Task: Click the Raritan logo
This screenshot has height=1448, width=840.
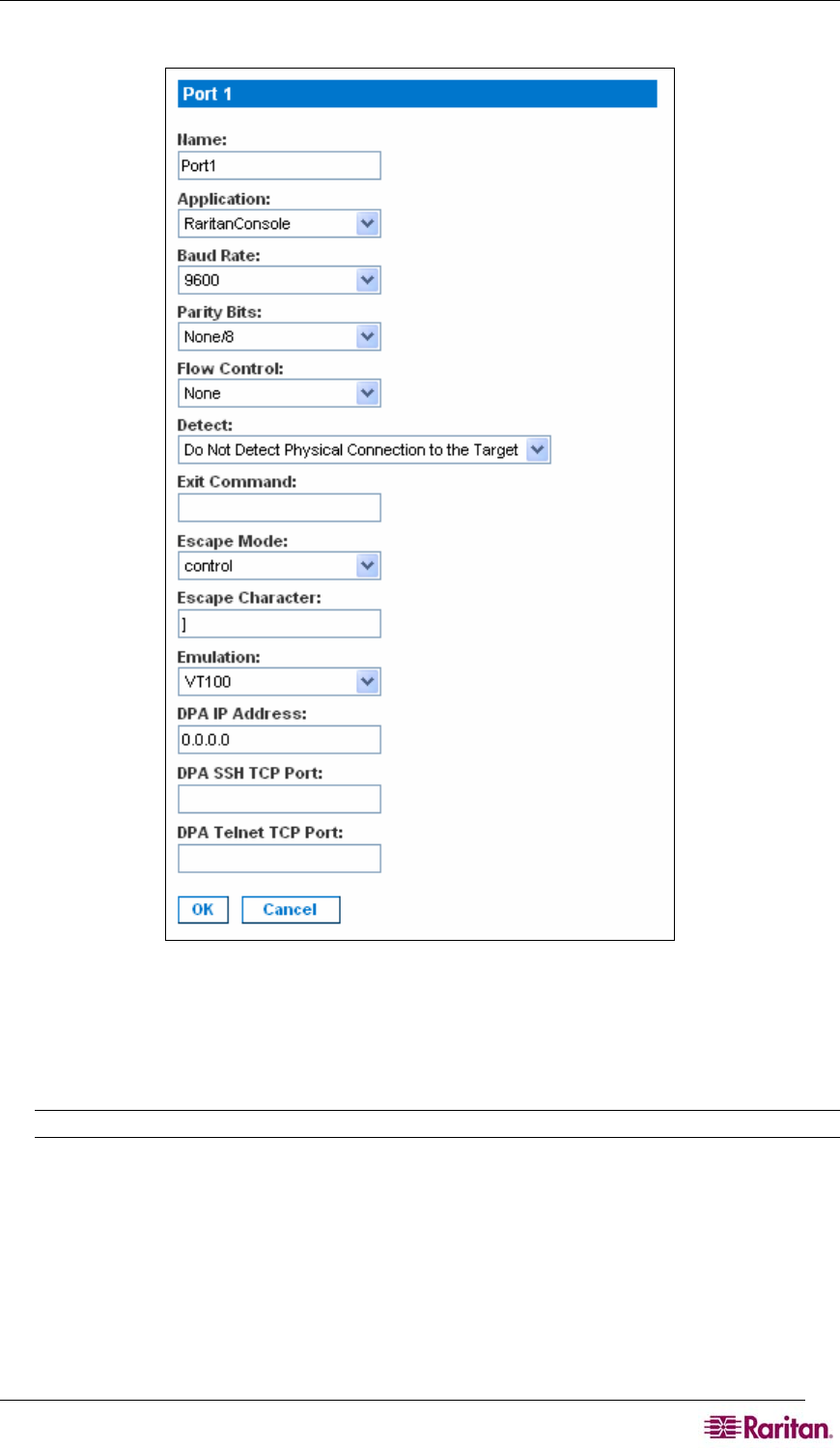Action: (x=768, y=1428)
